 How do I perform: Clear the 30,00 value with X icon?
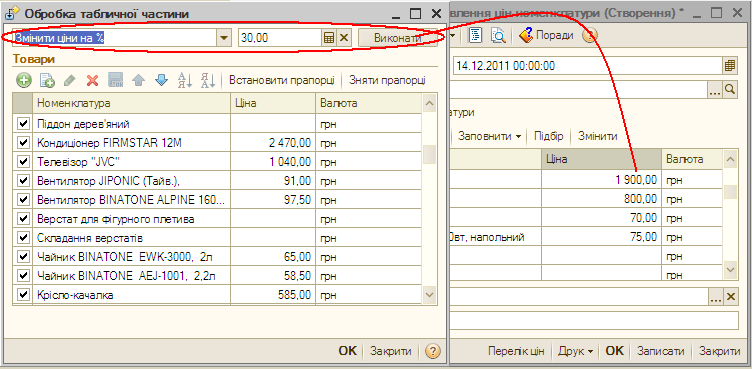343,38
